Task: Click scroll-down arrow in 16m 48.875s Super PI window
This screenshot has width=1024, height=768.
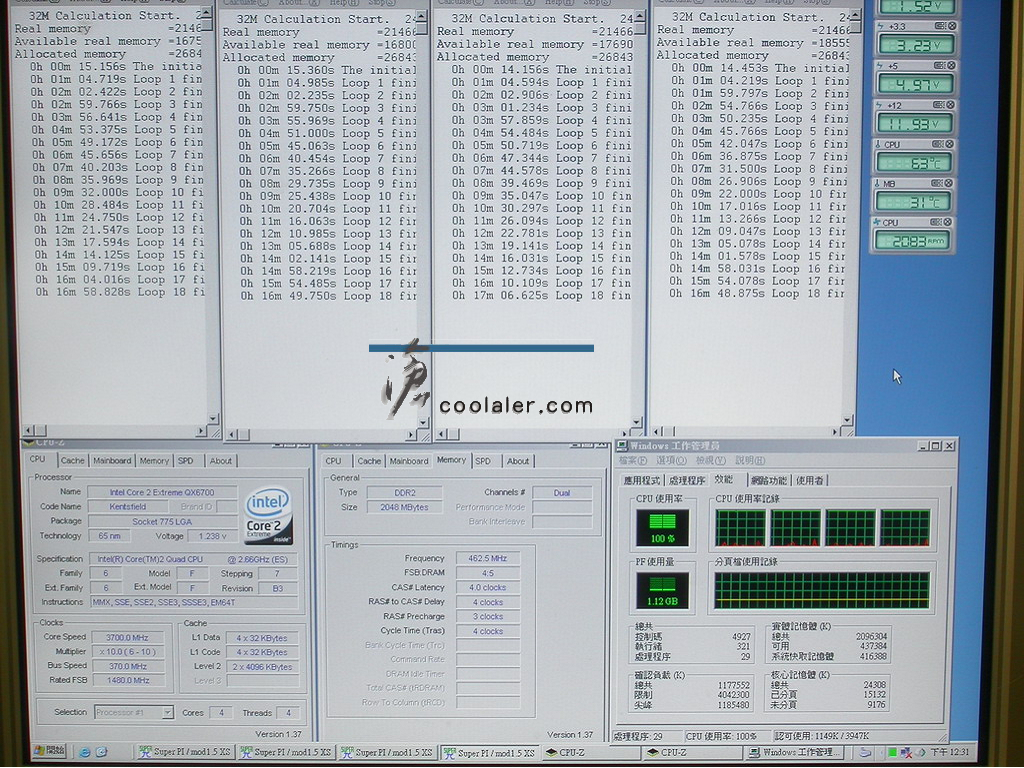Action: pyautogui.click(x=847, y=420)
